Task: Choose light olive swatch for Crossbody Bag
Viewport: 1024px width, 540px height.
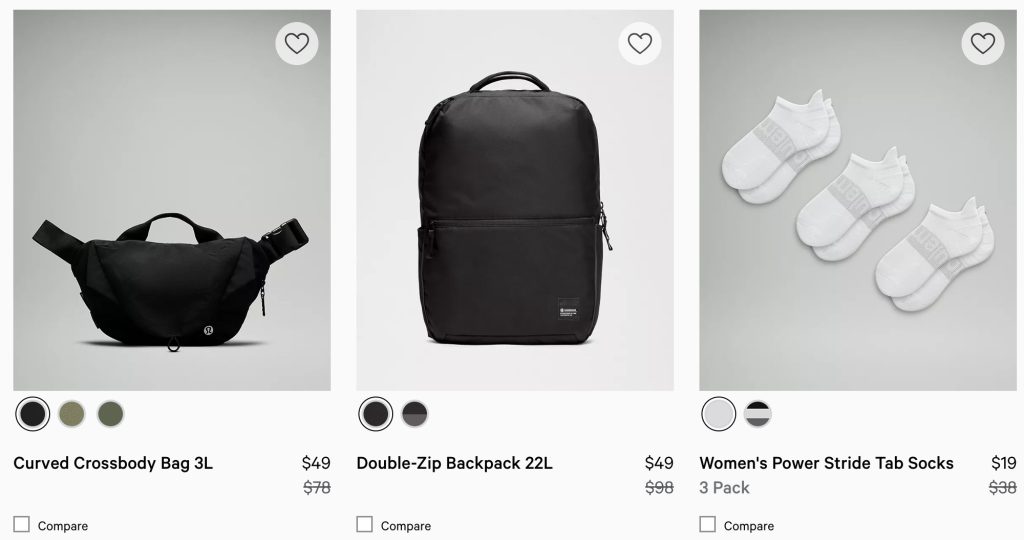Action: coord(72,413)
